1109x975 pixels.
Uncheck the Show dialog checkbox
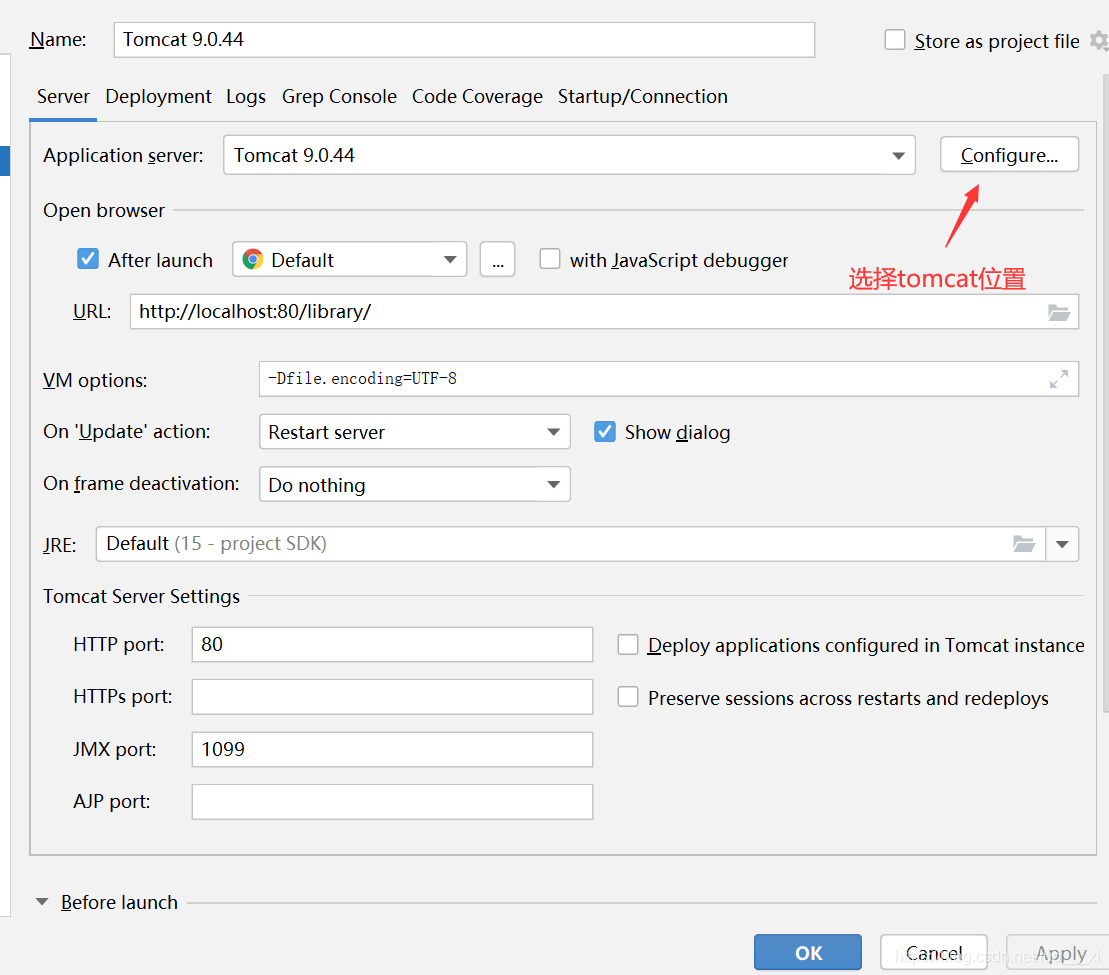tap(605, 431)
